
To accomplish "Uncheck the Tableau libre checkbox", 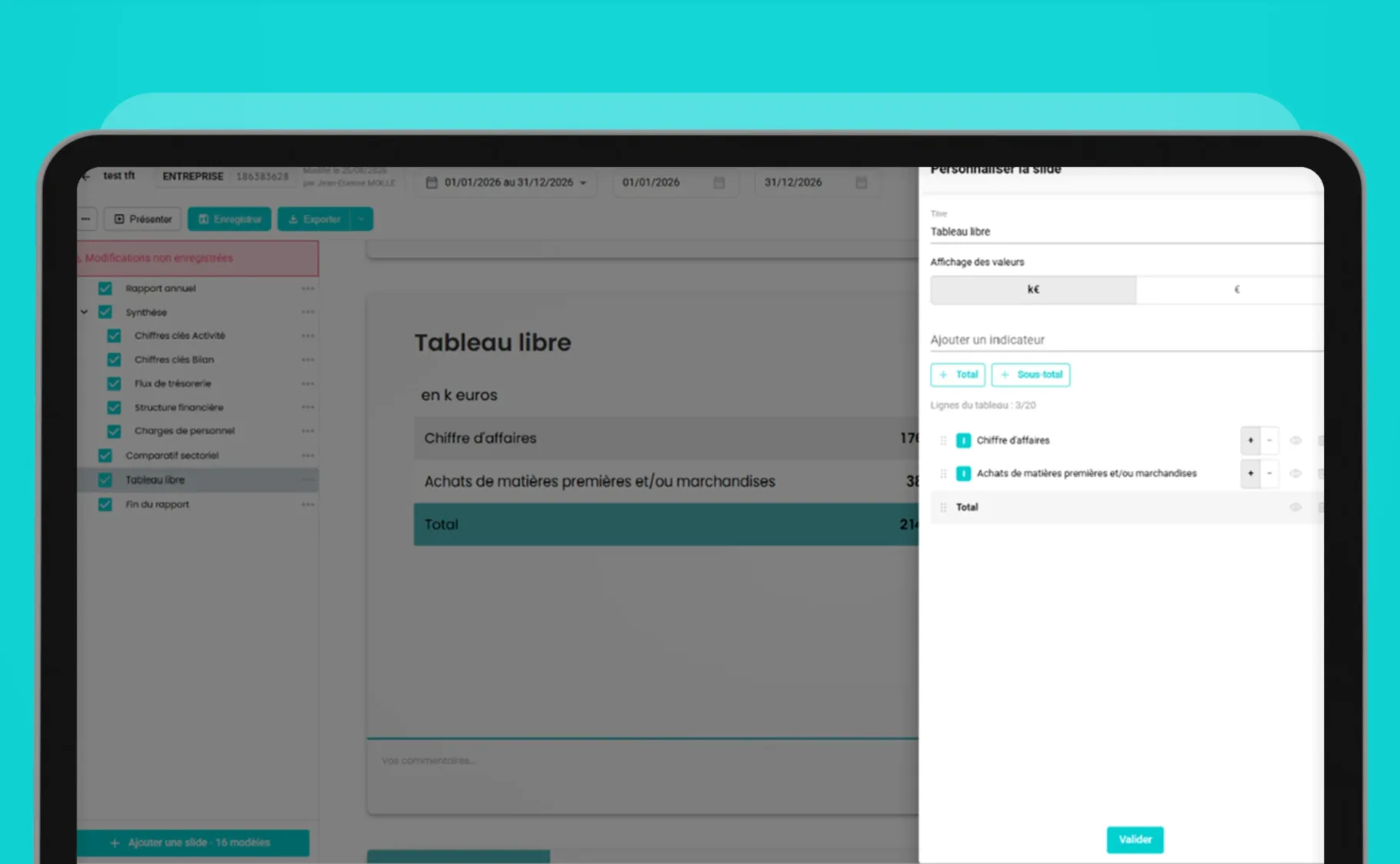I will pos(105,480).
